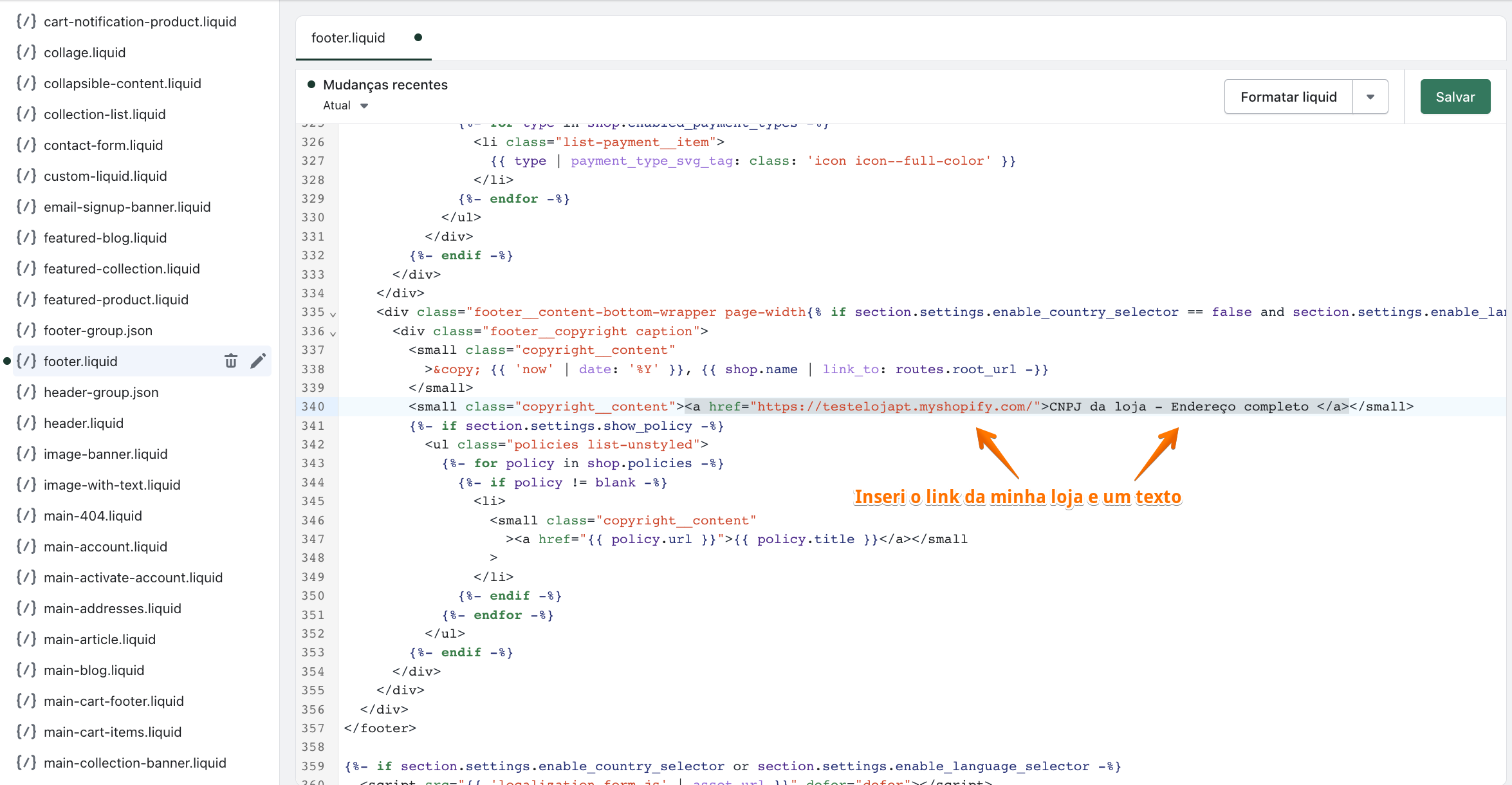Click the liquid file icon beside contact-form.liquid
Image resolution: width=1512 pixels, height=785 pixels.
(26, 145)
